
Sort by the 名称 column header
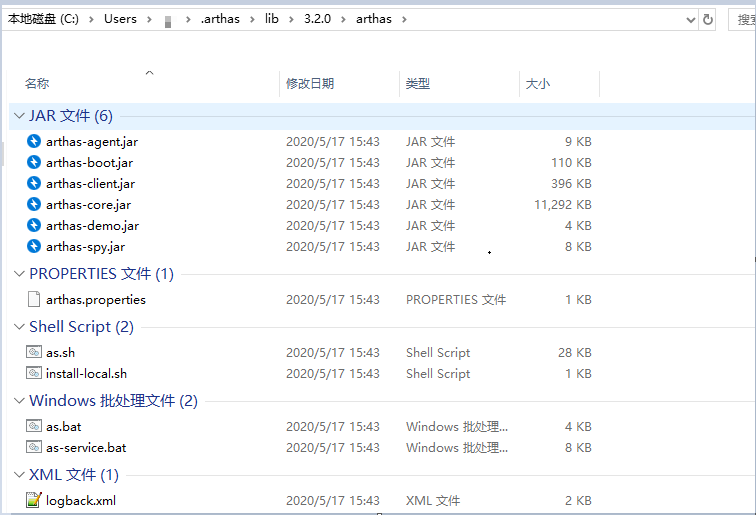coord(37,83)
